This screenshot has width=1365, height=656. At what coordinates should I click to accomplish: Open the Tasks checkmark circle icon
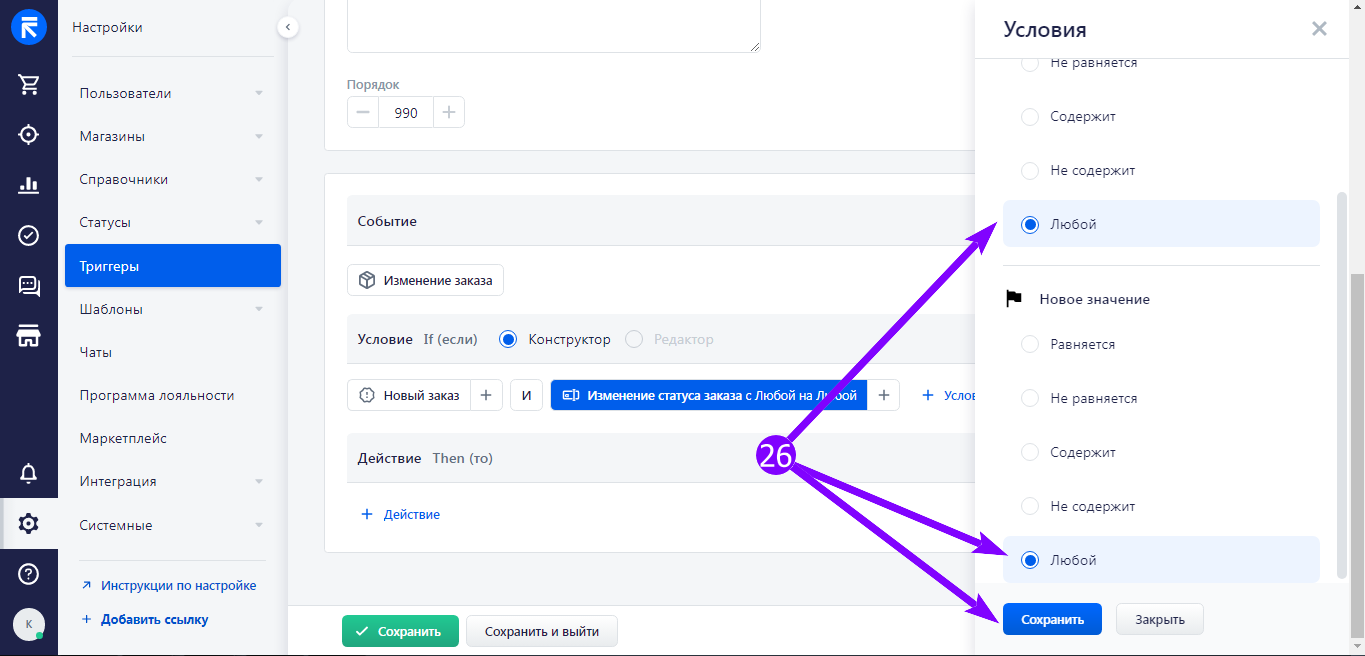pos(29,235)
